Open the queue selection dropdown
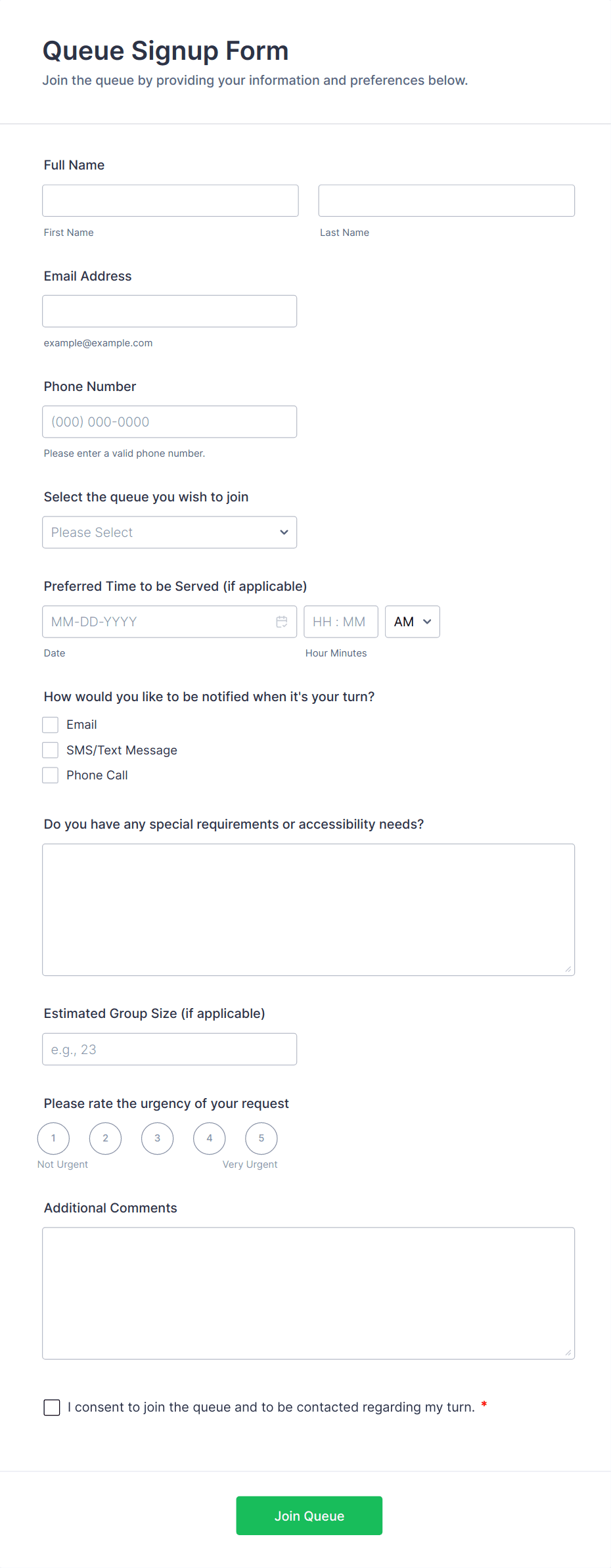This screenshot has height=1568, width=611. (x=170, y=532)
